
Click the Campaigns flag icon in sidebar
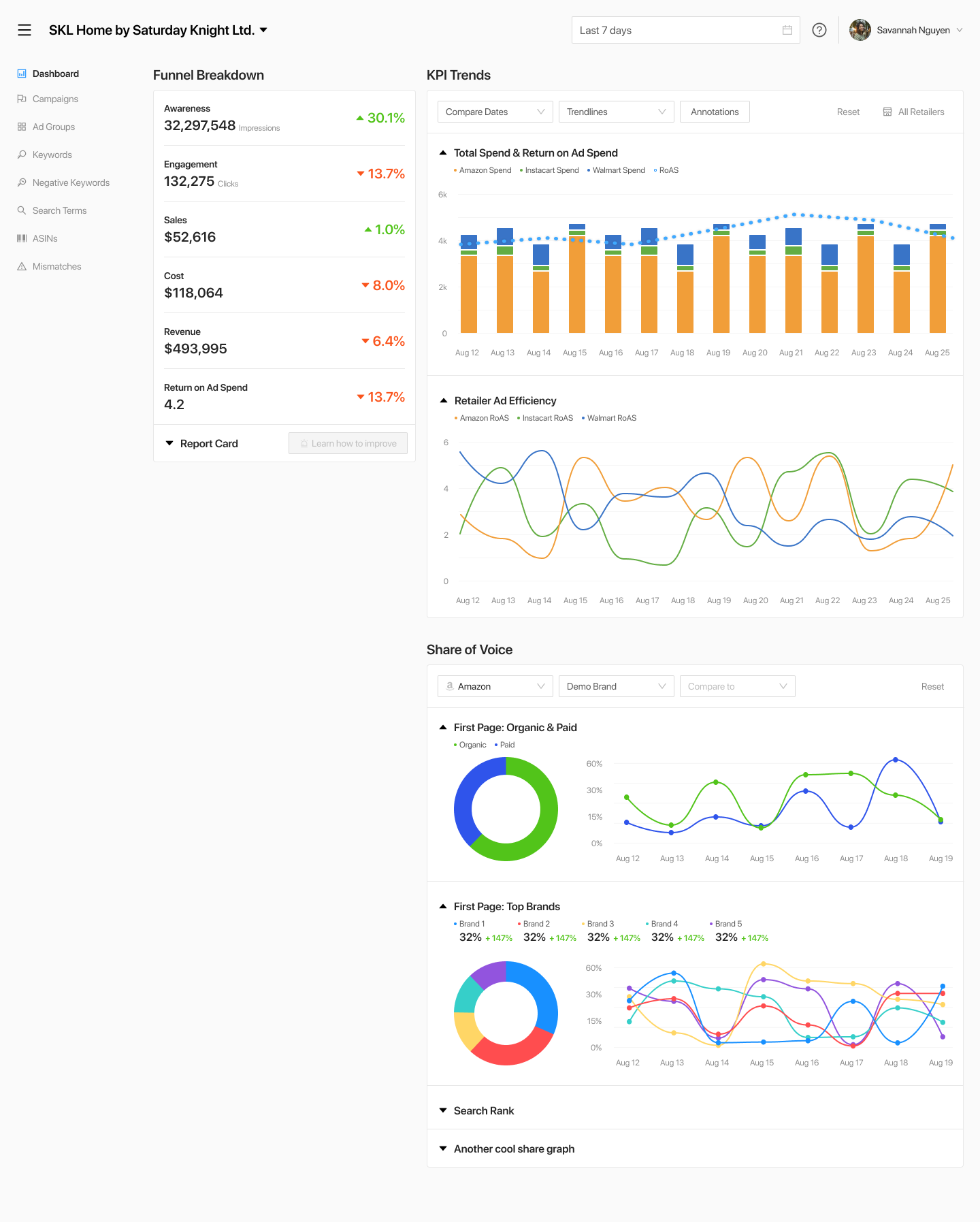click(x=22, y=99)
